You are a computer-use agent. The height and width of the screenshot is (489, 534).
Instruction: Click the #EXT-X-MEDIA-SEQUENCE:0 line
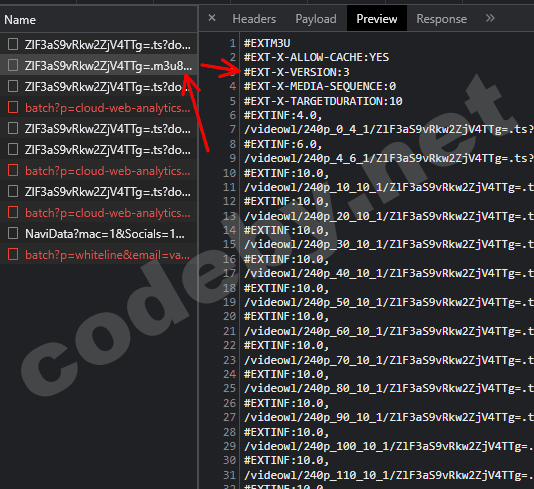point(320,86)
